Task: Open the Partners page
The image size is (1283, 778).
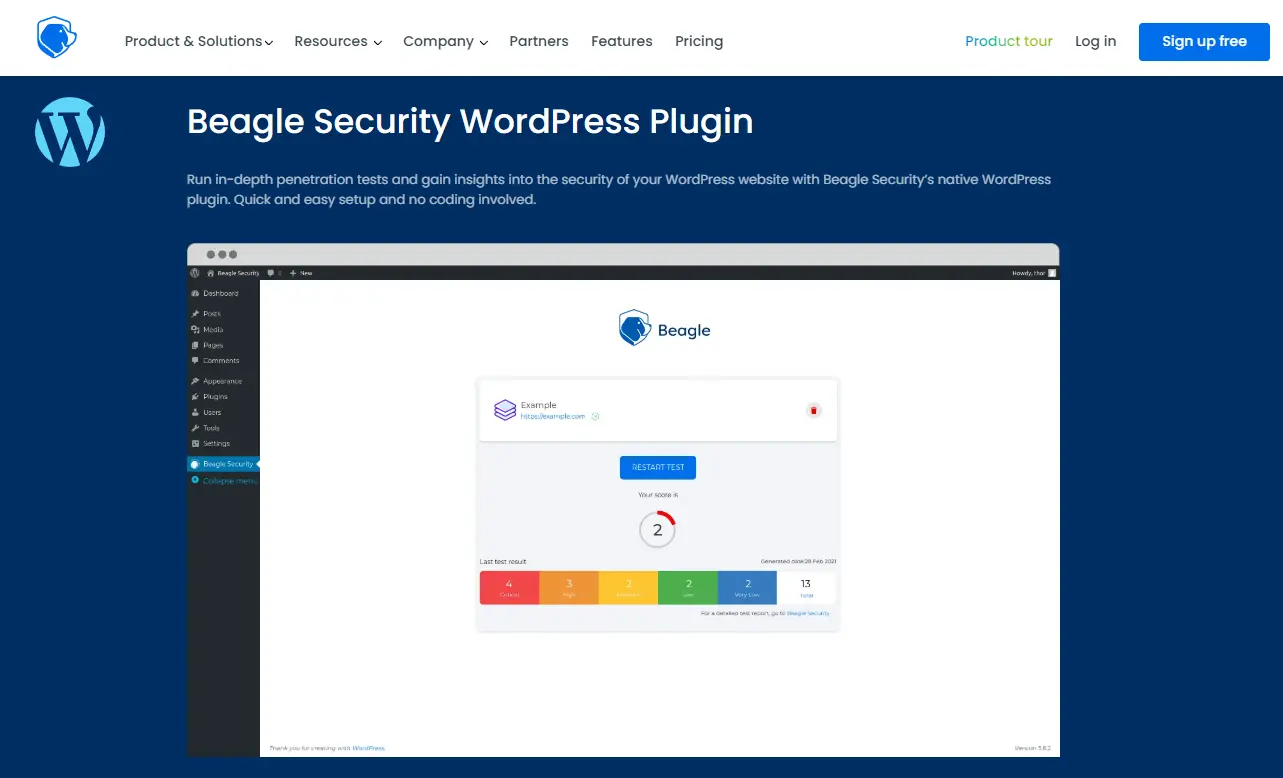Action: (539, 41)
